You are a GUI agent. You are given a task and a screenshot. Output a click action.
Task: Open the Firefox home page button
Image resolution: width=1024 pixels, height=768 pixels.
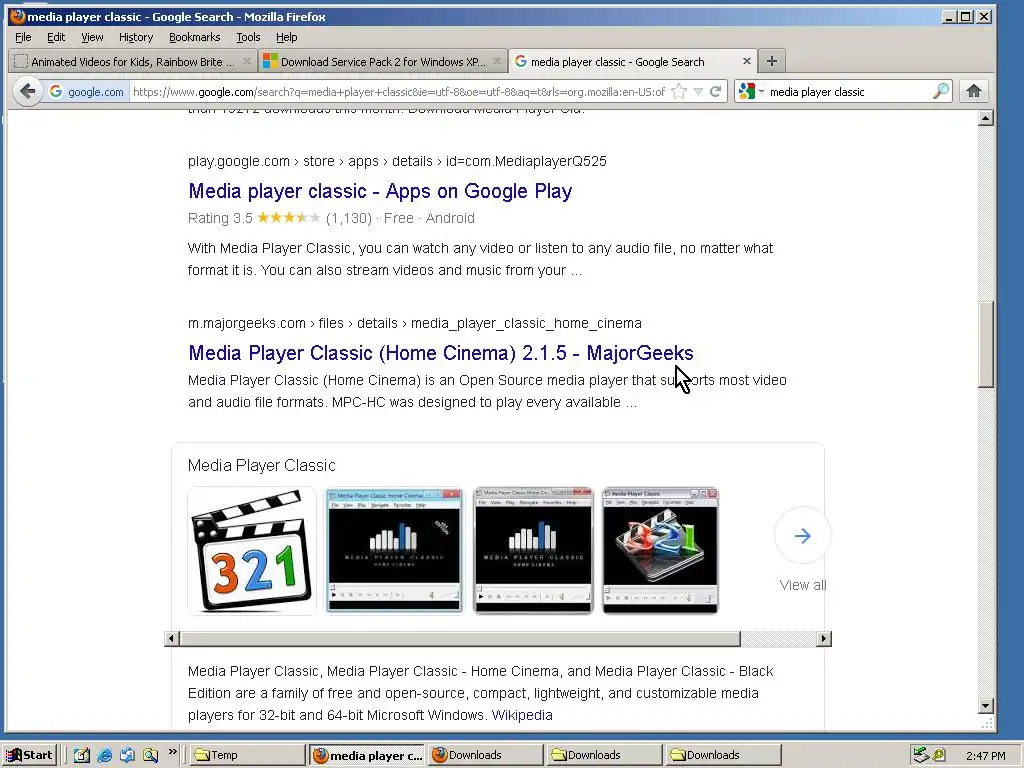coord(974,91)
